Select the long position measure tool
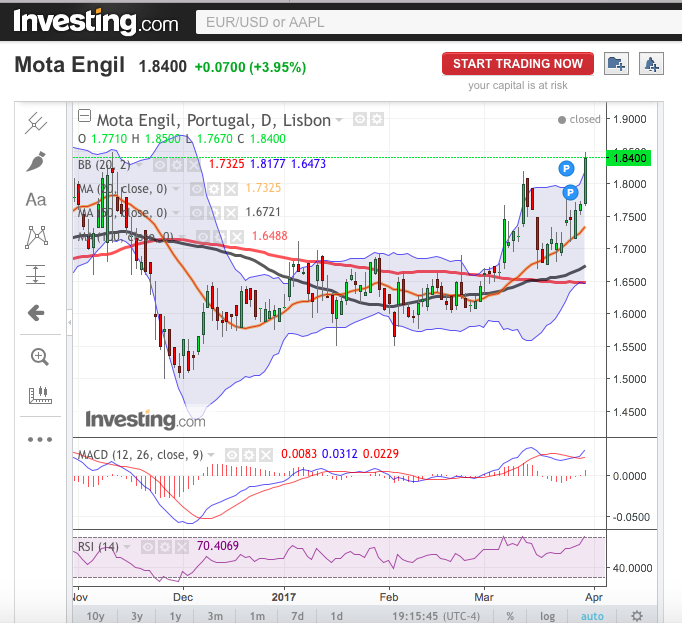Screen dimensions: 682x623 [36, 275]
